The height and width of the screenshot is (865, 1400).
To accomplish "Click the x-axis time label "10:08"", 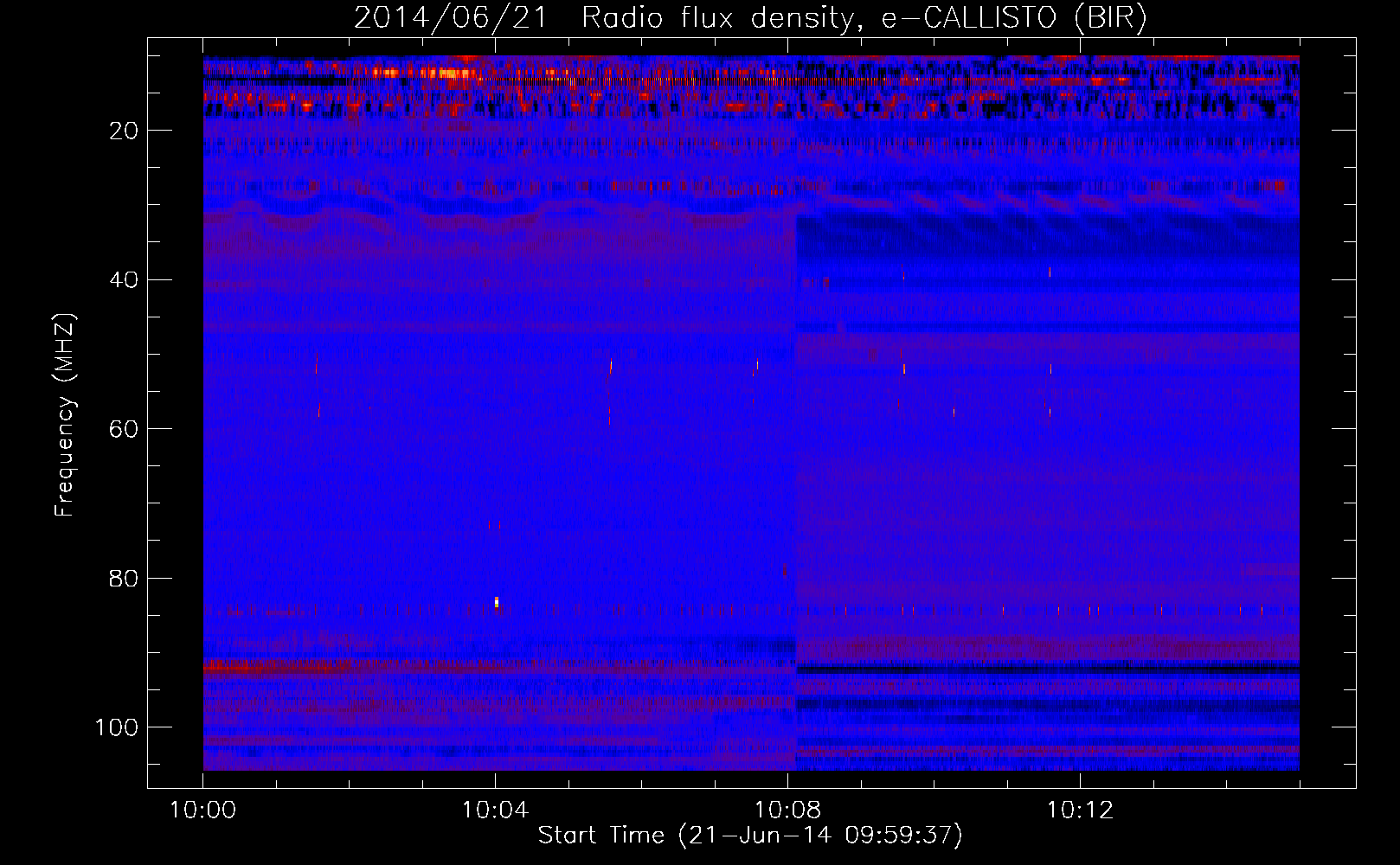I will click(787, 811).
